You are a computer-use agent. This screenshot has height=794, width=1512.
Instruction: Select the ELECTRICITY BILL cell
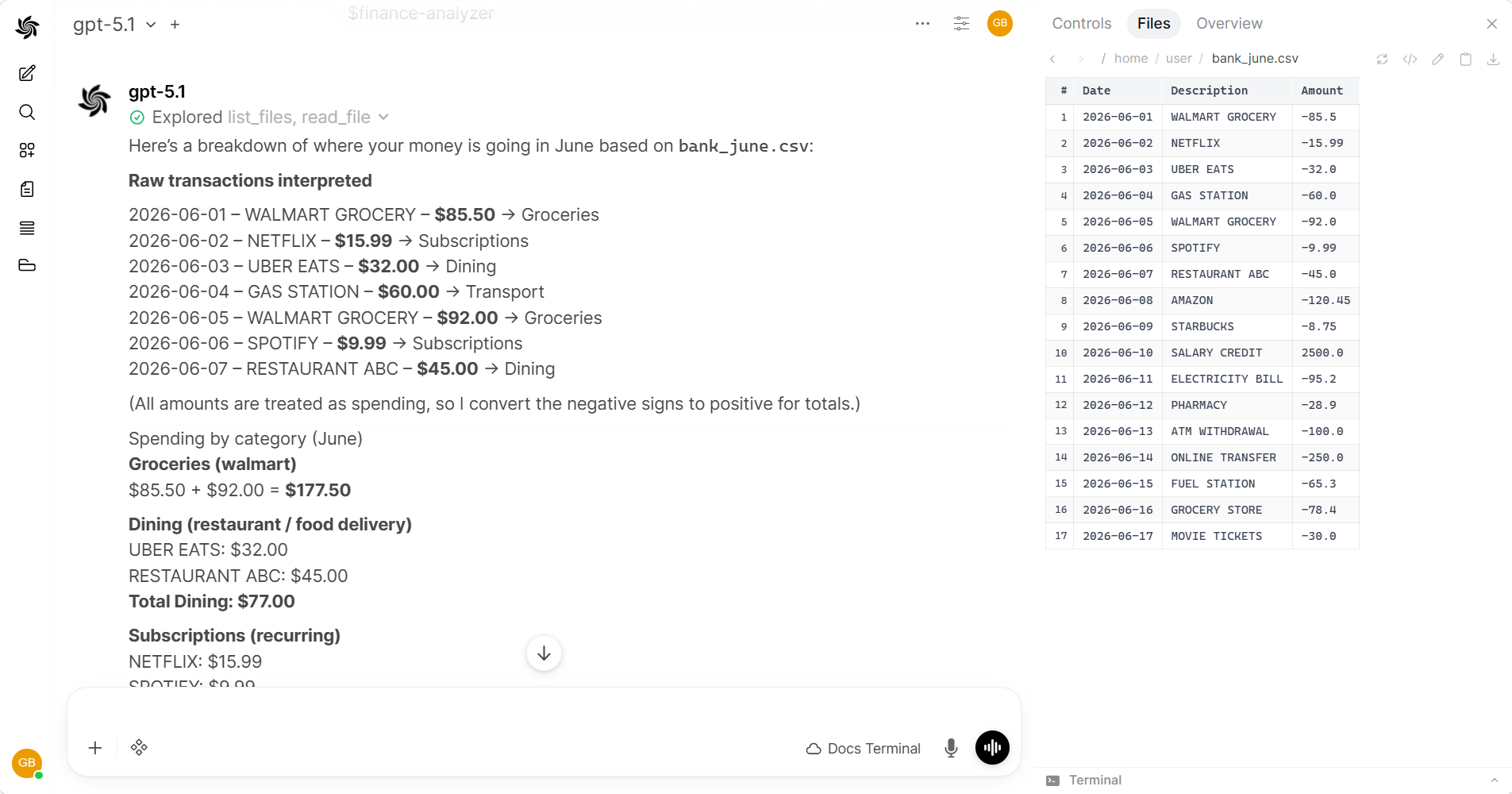1227,379
